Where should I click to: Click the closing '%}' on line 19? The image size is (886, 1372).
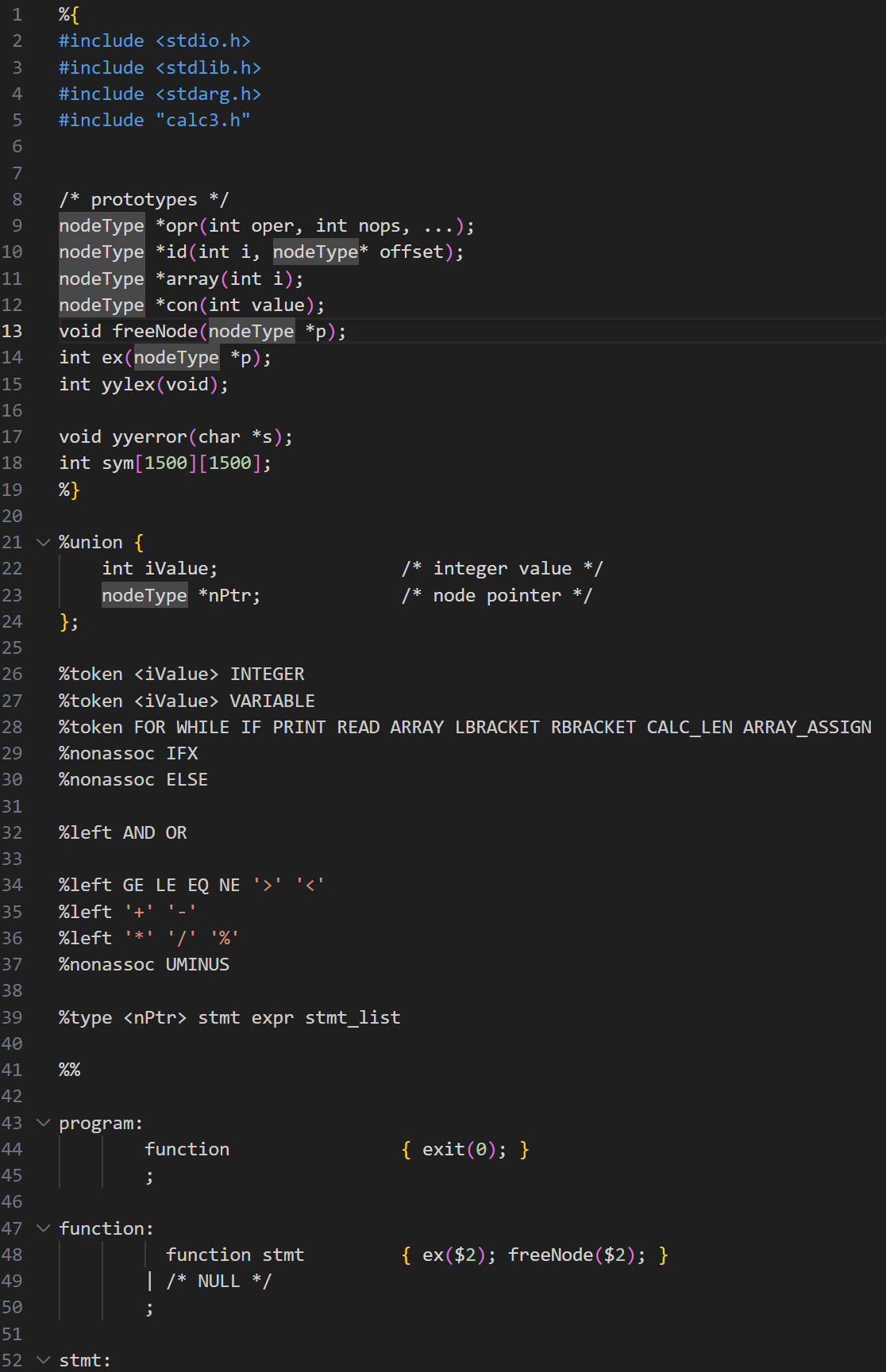[69, 490]
